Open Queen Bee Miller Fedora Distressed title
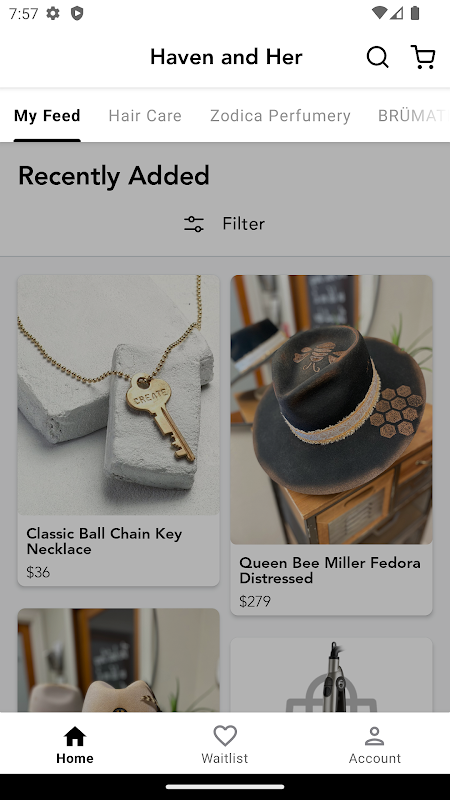Screen dimensions: 450x800 coord(330,570)
